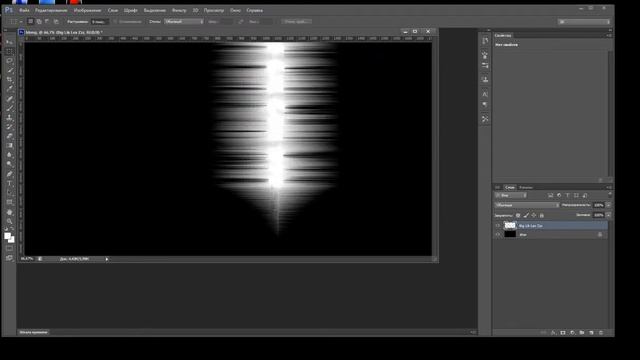The image size is (640, 360).
Task: Open the Файл menu
Action: (x=24, y=10)
